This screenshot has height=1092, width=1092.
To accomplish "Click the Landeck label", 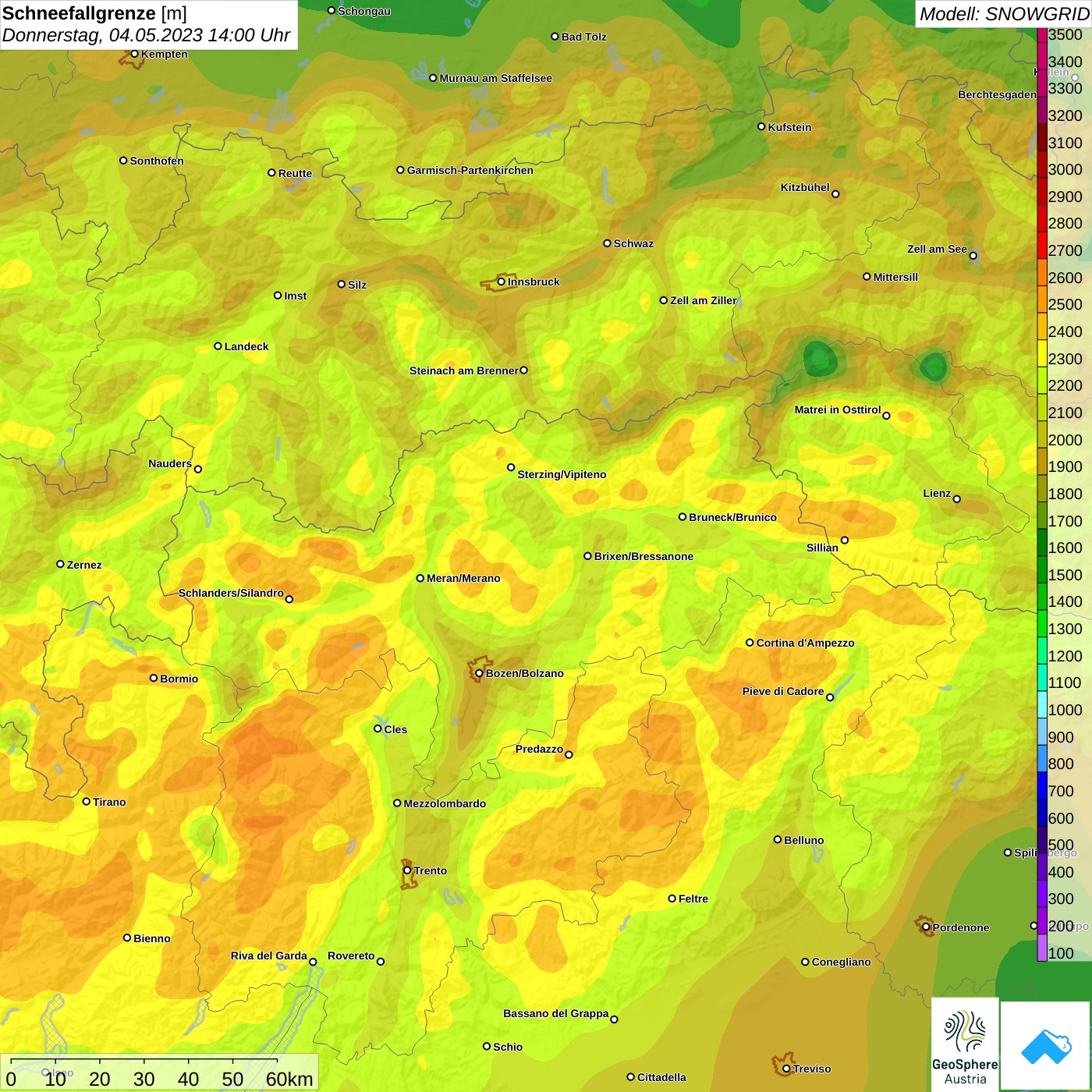I will point(246,346).
